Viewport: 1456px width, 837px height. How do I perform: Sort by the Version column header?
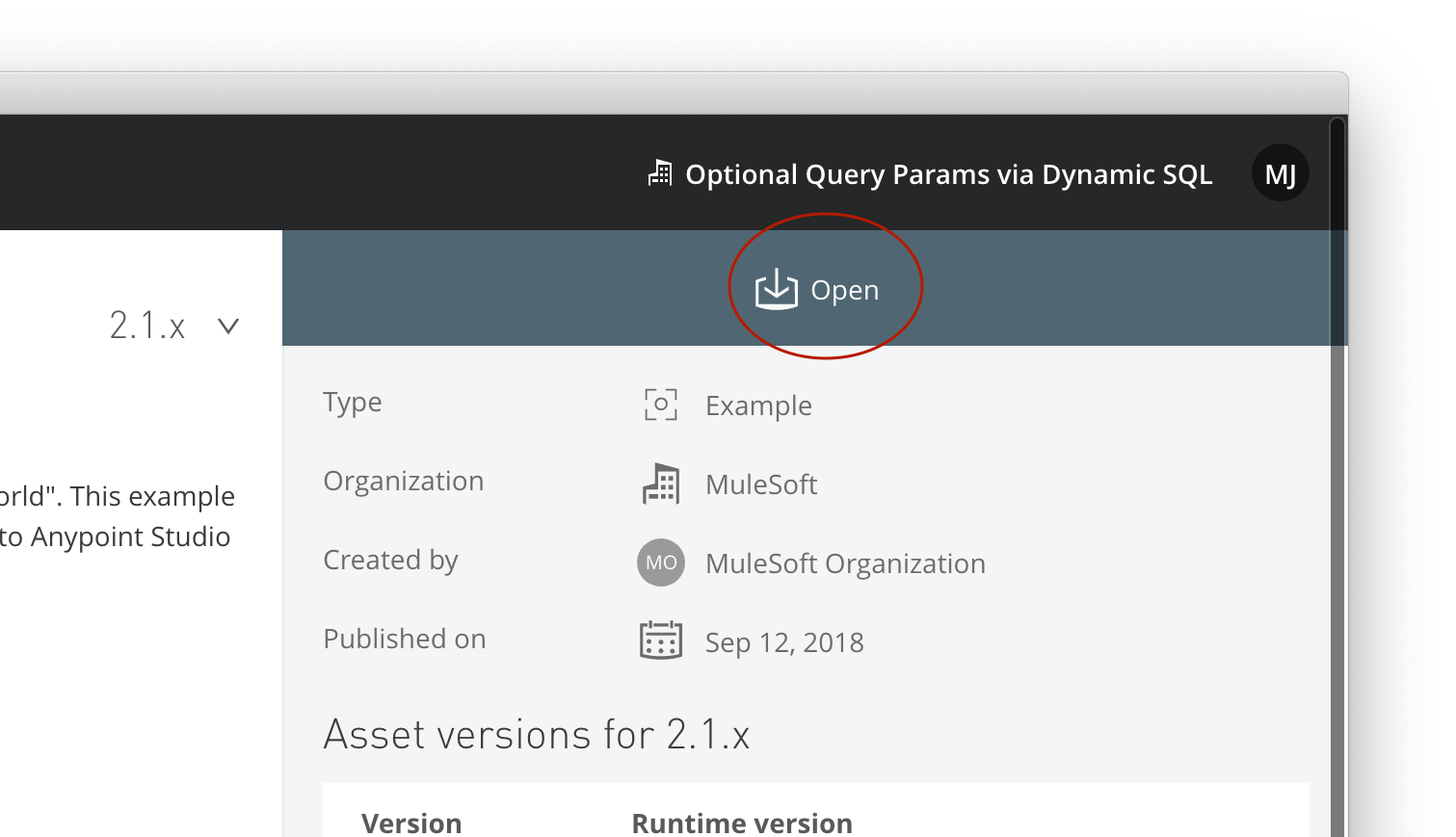click(411, 823)
